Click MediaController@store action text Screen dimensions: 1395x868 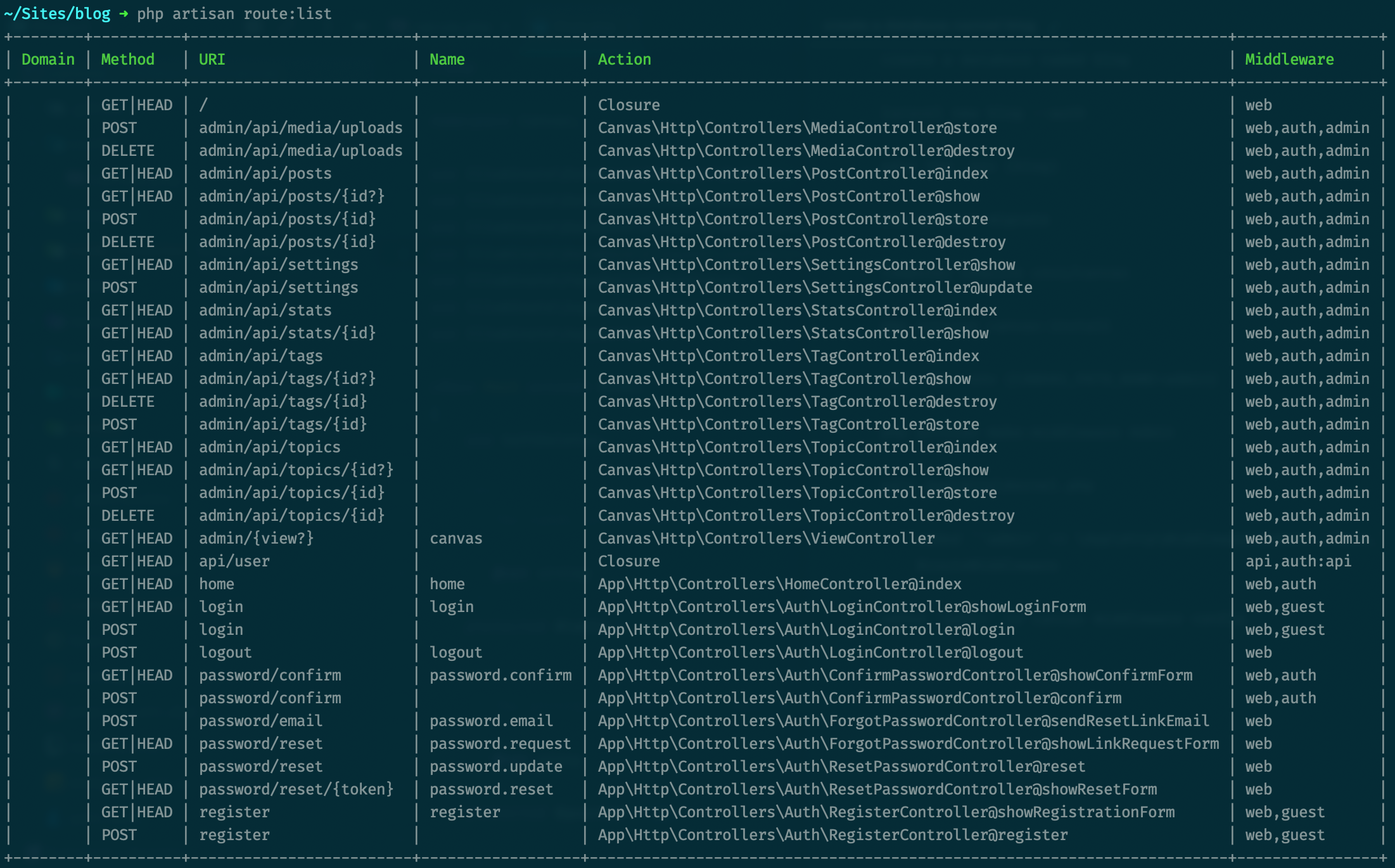798,128
